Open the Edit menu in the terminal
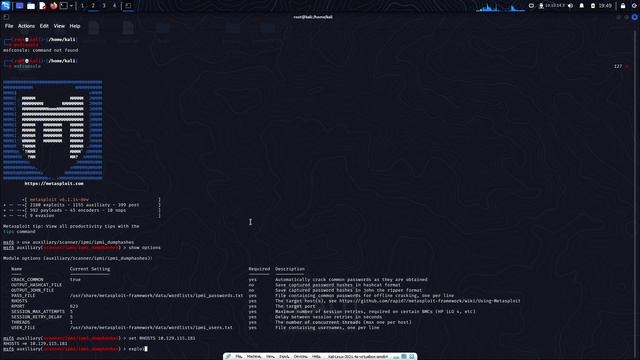Screen dimensions: 640x360 (44, 26)
